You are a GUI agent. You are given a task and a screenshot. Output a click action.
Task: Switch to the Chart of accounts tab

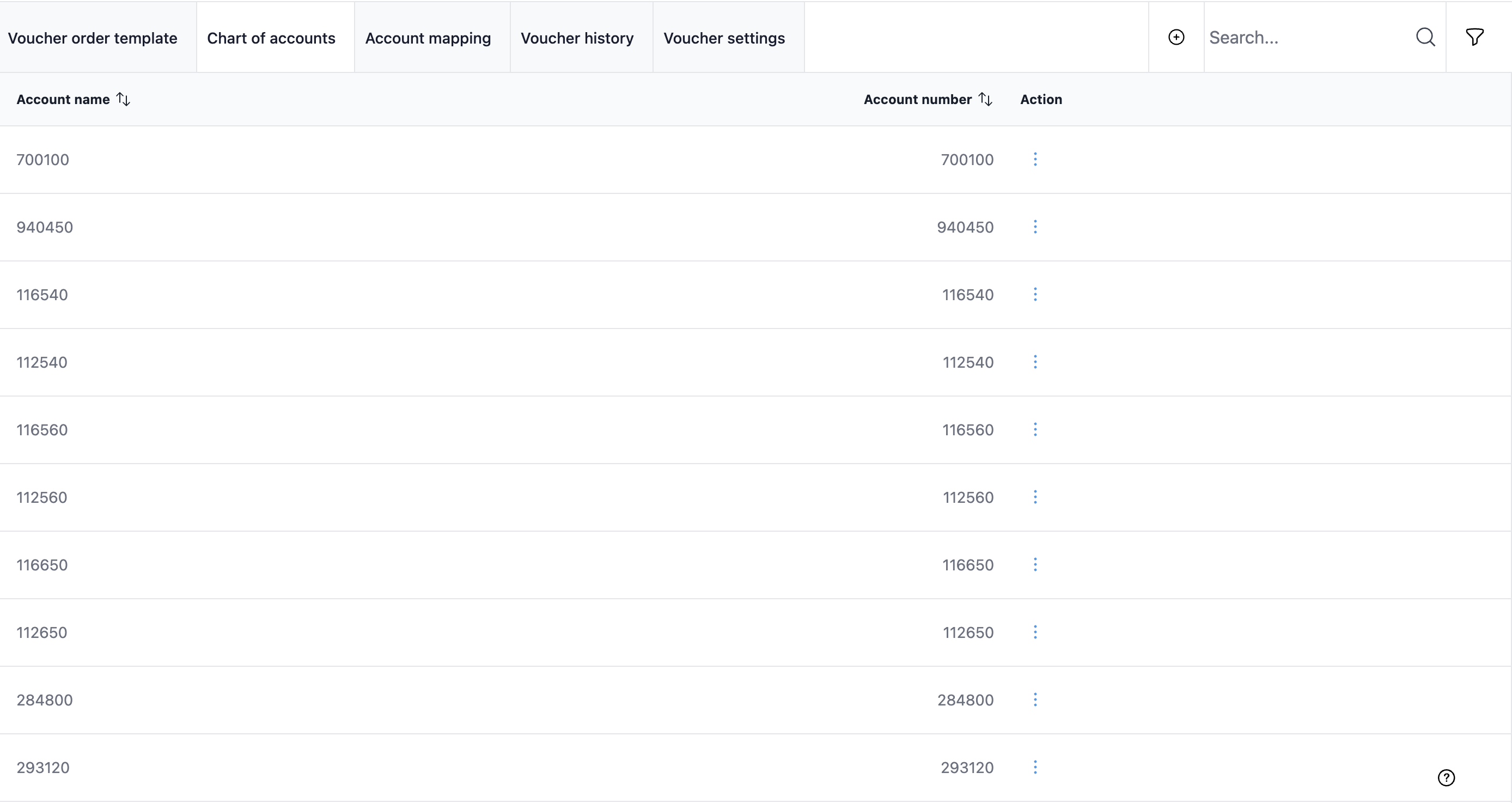[271, 37]
